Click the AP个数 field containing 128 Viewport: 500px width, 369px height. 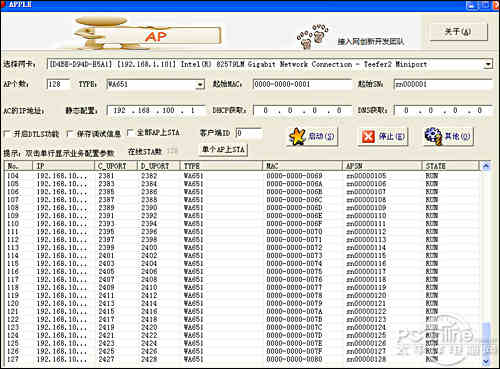pyautogui.click(x=59, y=84)
